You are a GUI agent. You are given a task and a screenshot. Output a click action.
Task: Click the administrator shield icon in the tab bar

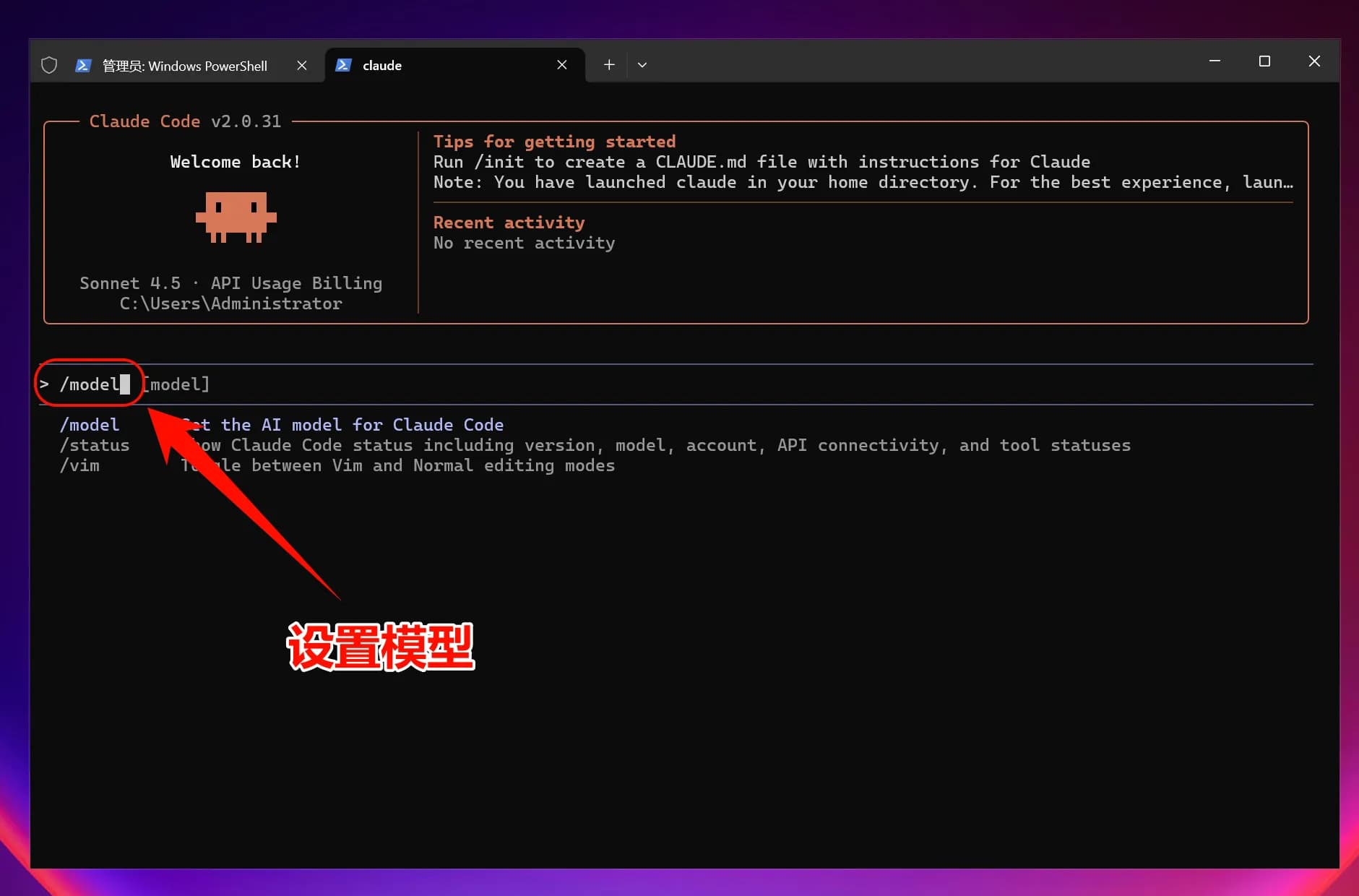coord(49,65)
